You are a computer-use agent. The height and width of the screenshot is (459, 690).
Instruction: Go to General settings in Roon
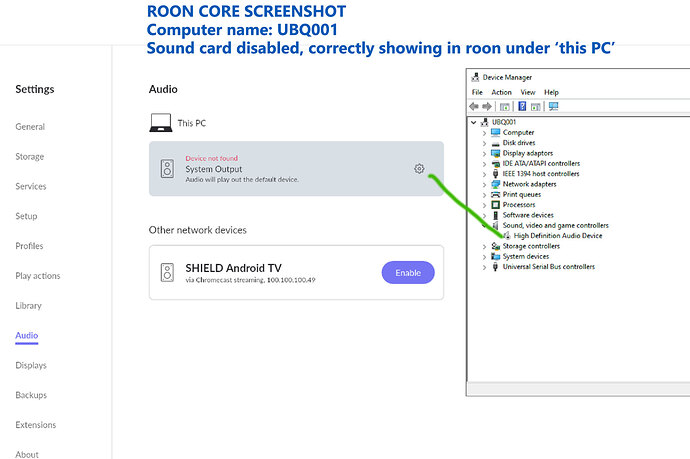(30, 127)
